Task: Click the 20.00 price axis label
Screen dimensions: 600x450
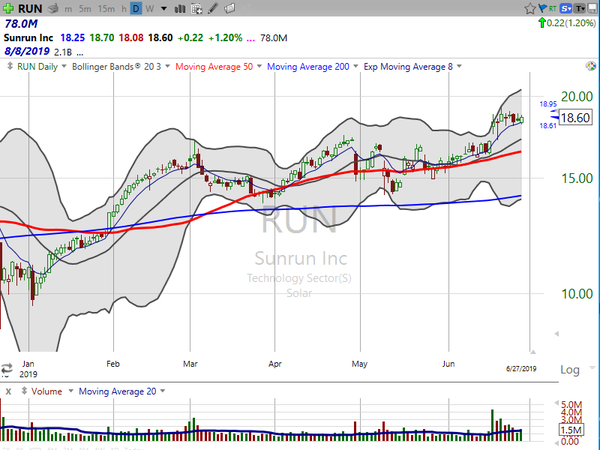Action: click(577, 96)
